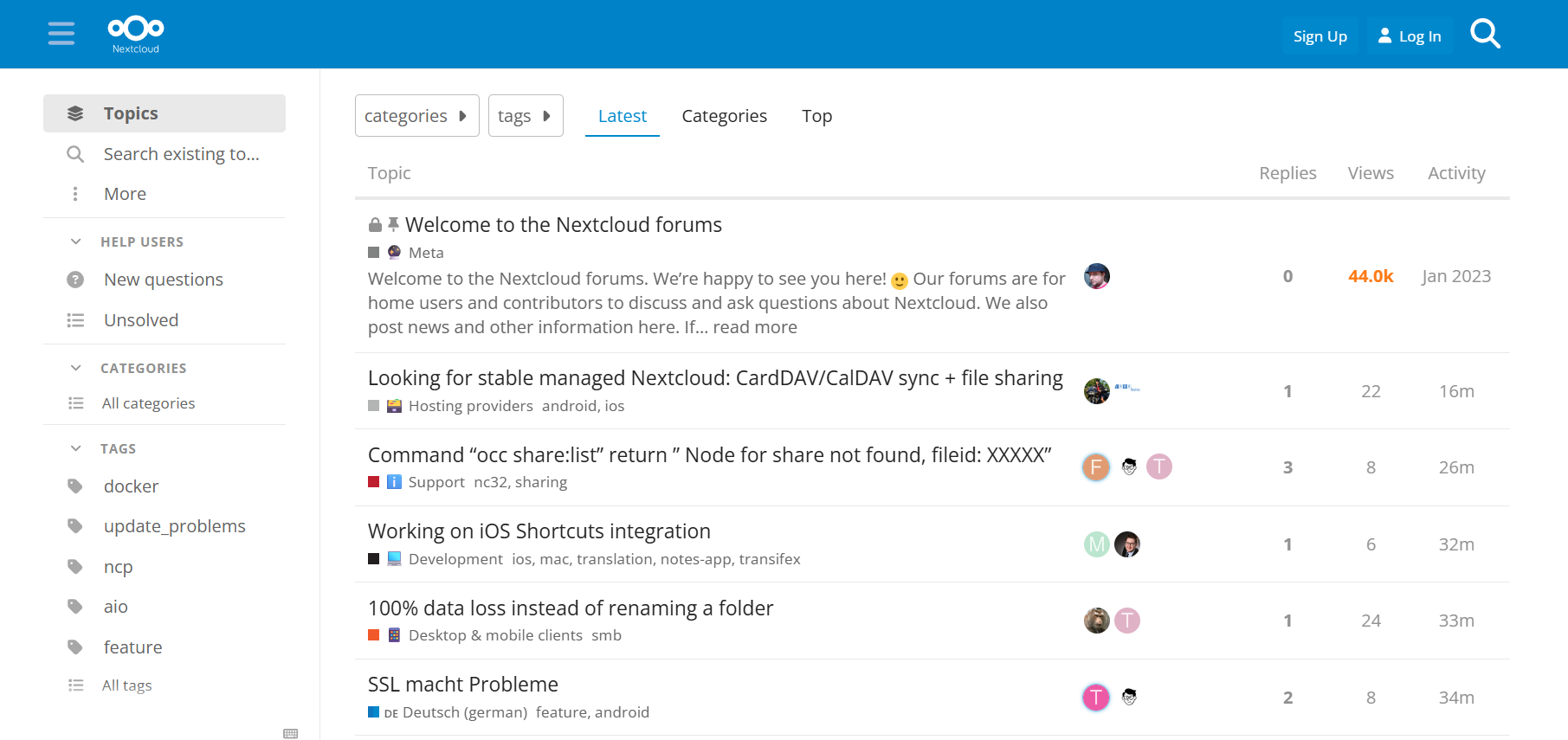This screenshot has width=1568, height=740.
Task: Open Unsolved in sidebar
Action: (165, 320)
